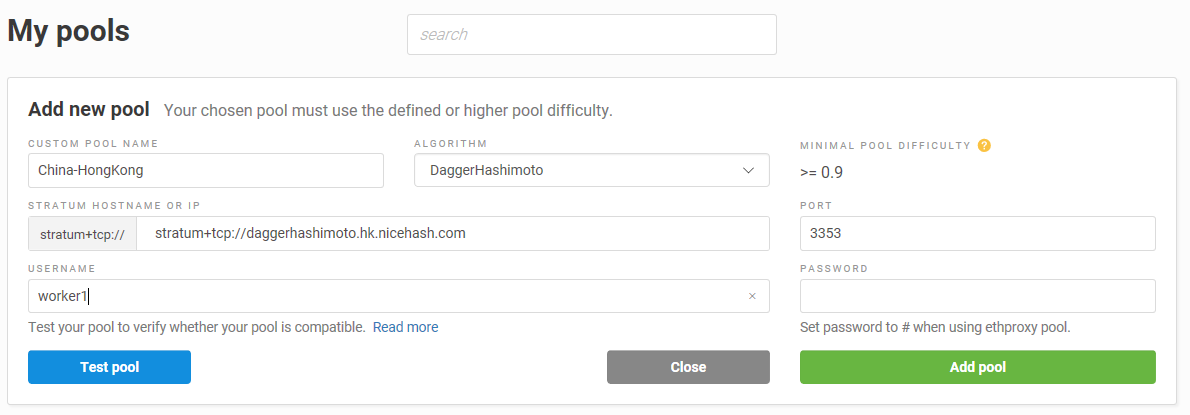The height and width of the screenshot is (415, 1190).
Task: Open the Read more link
Action: click(x=405, y=327)
